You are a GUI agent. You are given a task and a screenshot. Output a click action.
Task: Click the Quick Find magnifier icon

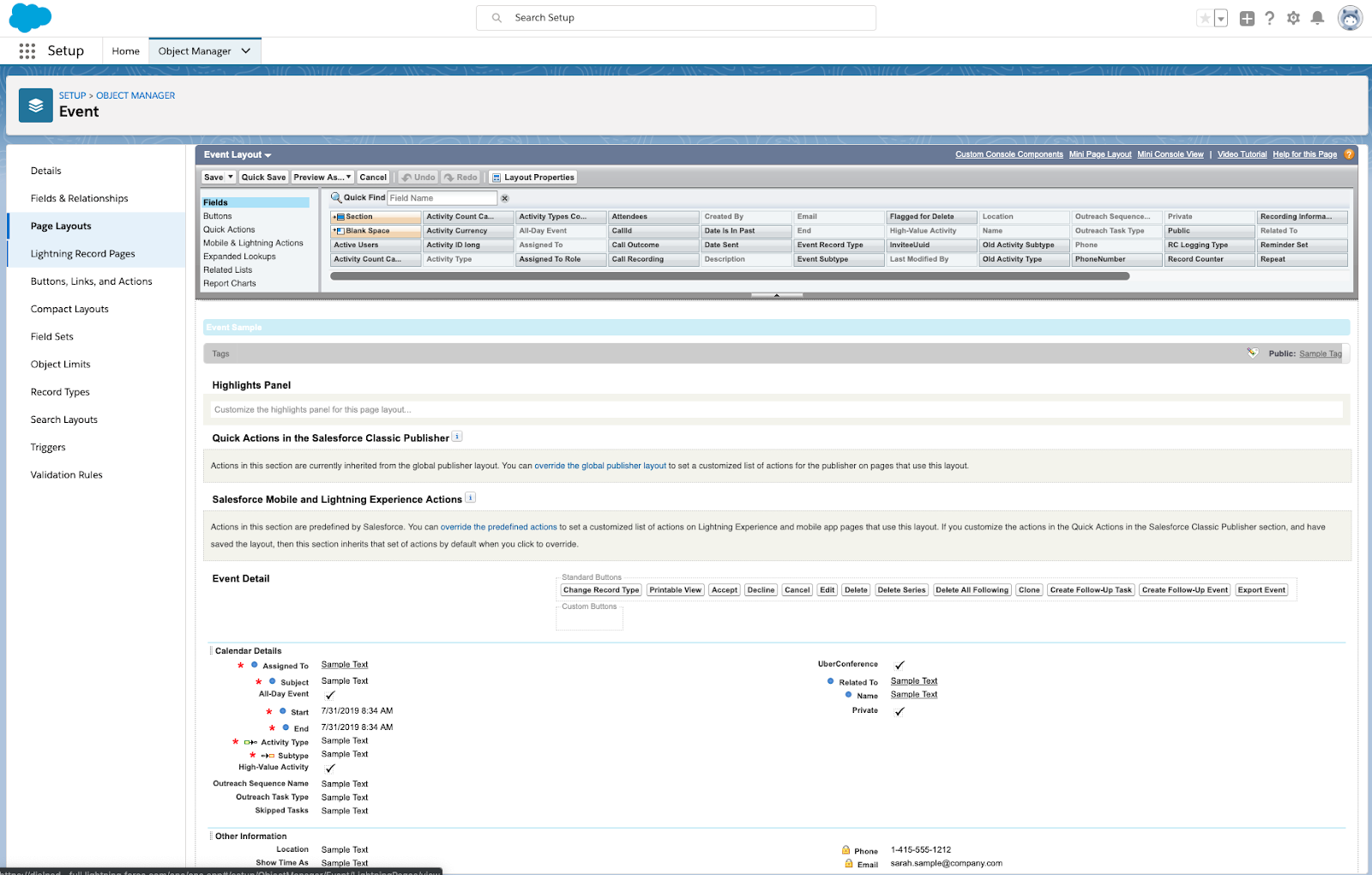tap(336, 197)
